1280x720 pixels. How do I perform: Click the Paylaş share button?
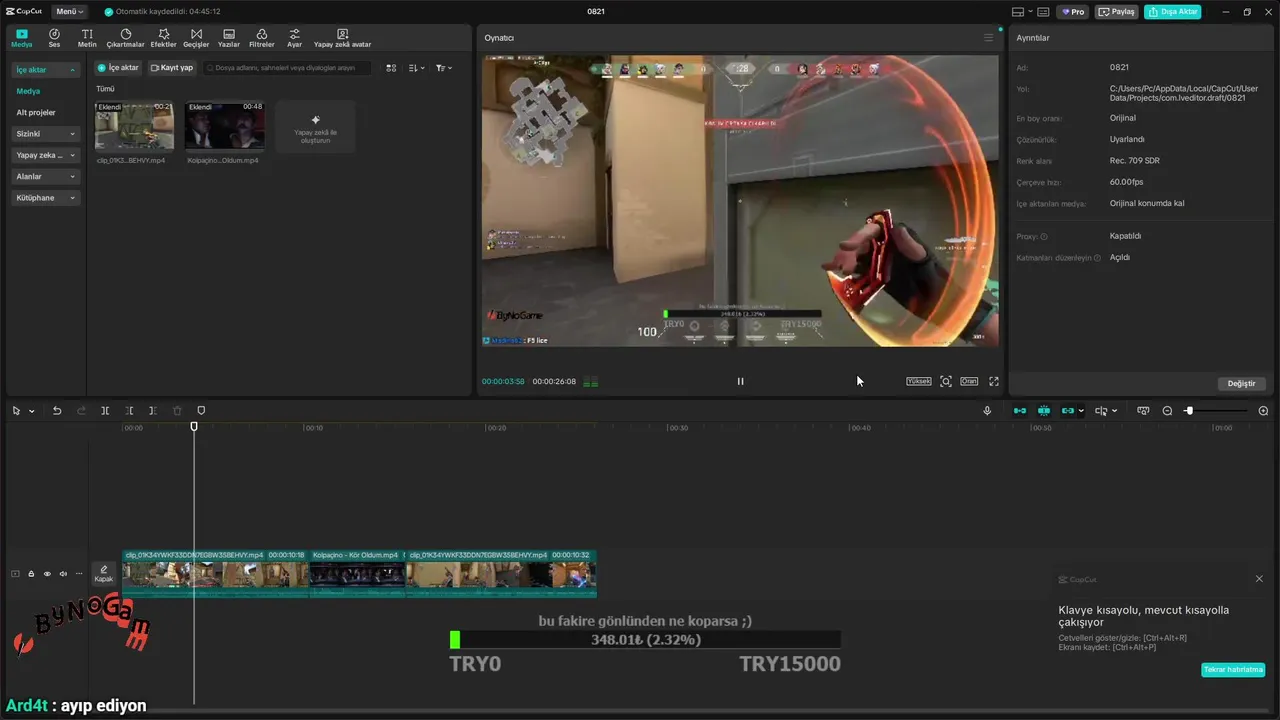coord(1117,12)
